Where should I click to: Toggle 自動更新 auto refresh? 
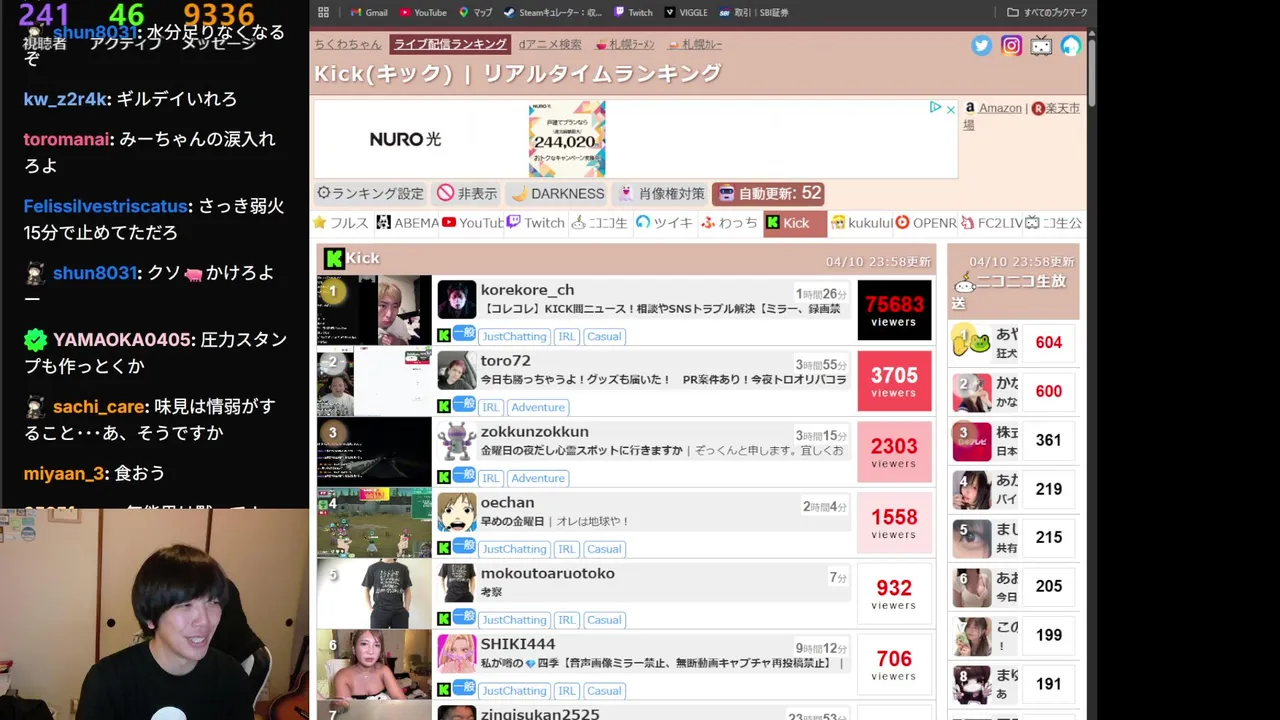click(x=769, y=193)
